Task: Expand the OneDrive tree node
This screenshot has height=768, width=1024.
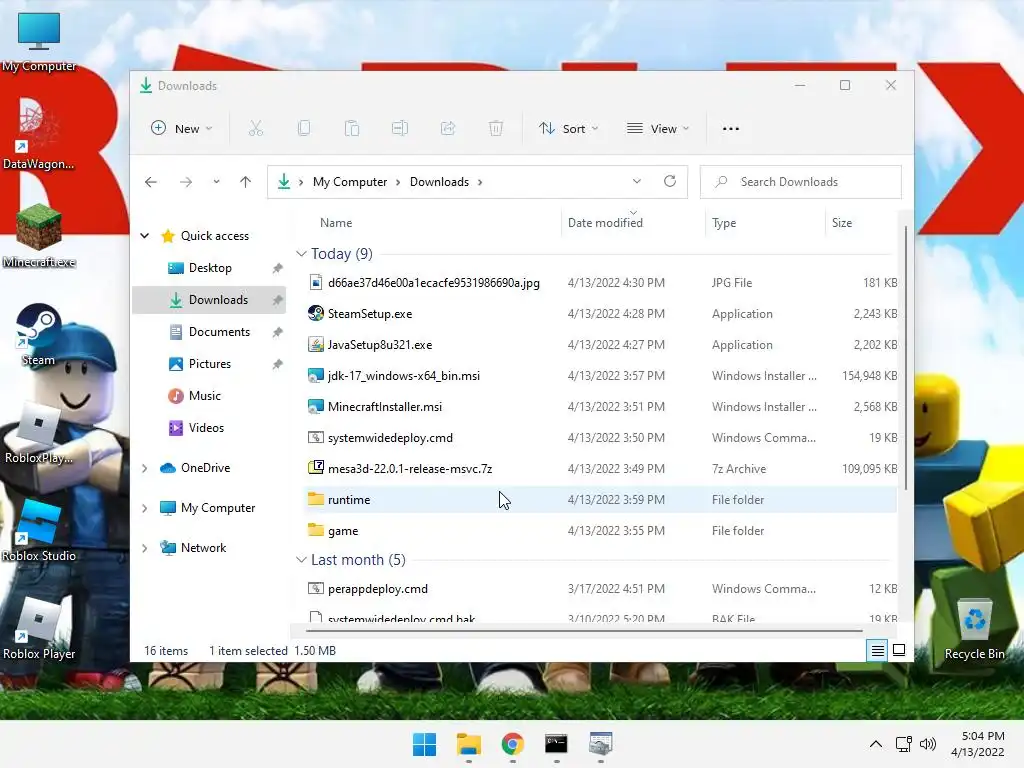Action: [x=145, y=468]
